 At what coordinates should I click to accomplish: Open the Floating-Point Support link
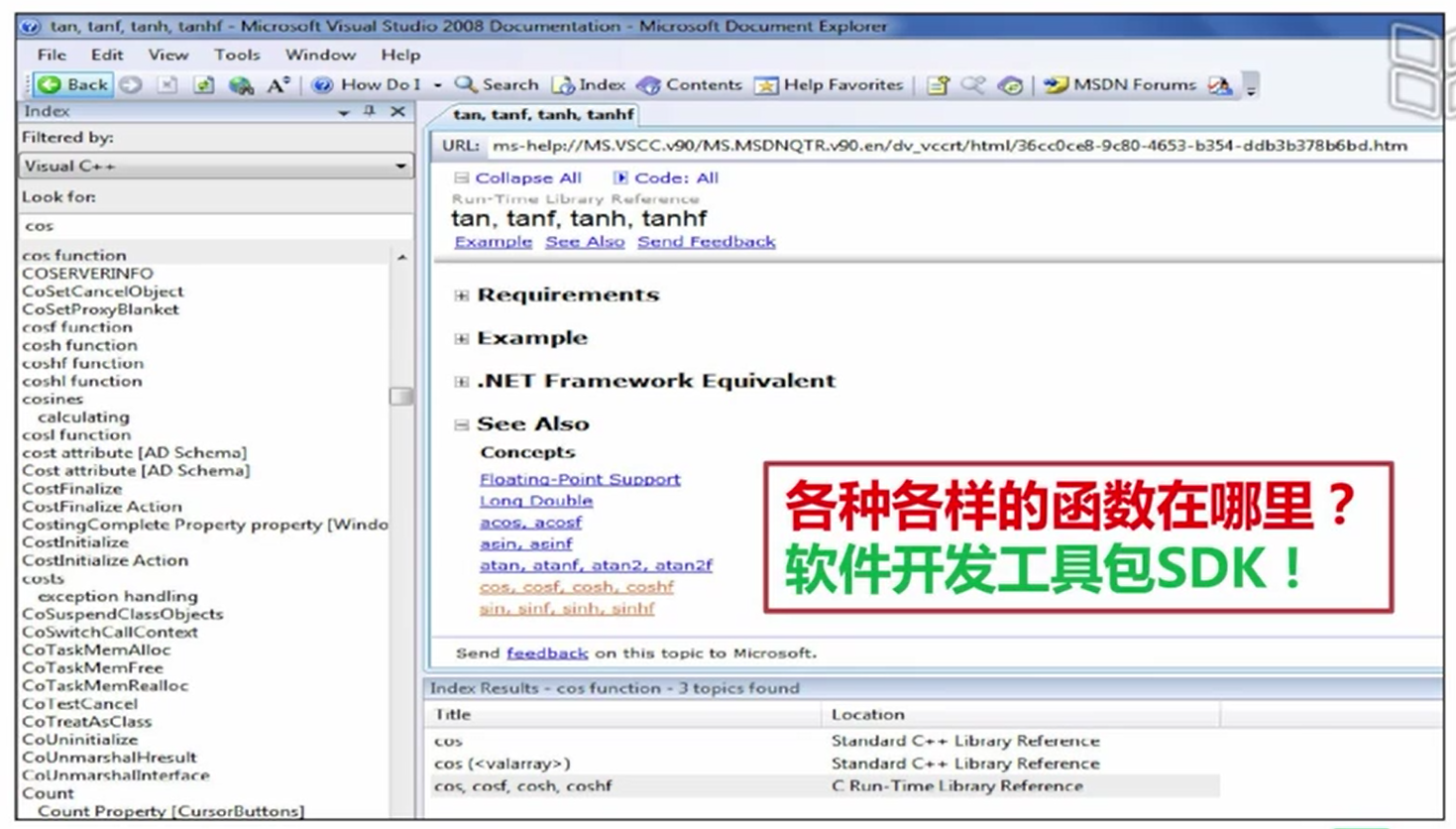(580, 479)
